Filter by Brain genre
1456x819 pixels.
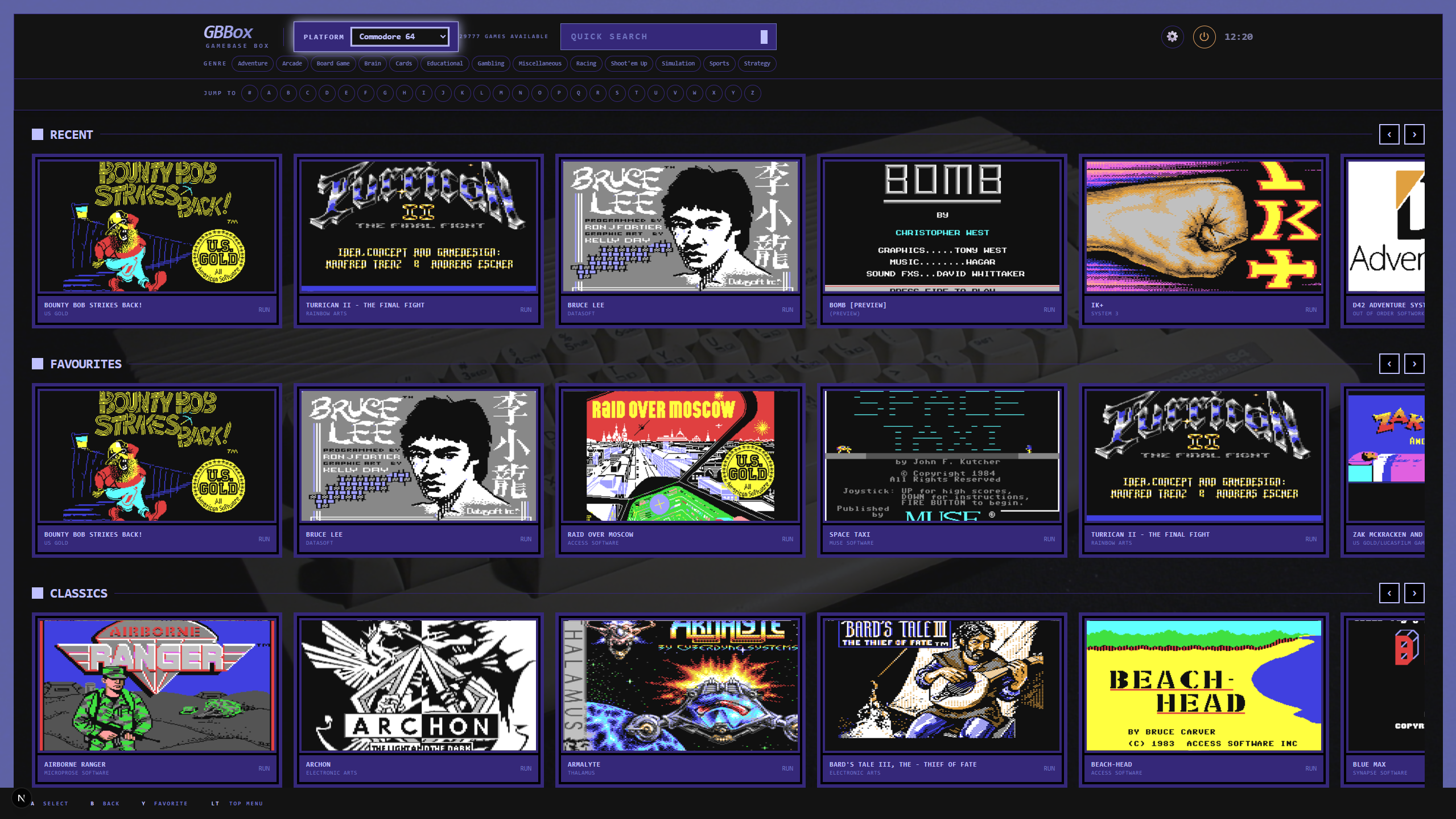tap(373, 63)
